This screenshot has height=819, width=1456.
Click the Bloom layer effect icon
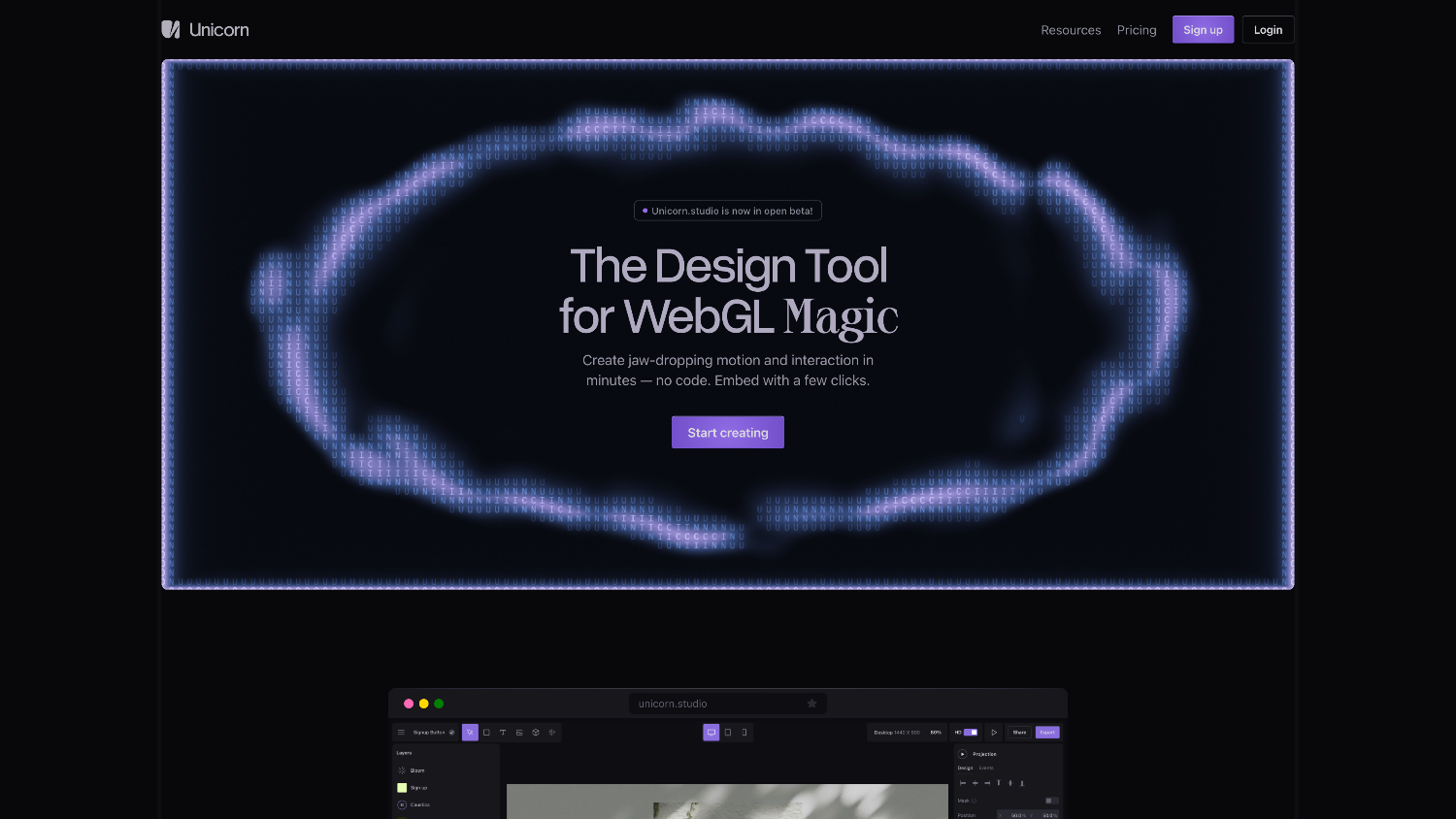coord(402,770)
